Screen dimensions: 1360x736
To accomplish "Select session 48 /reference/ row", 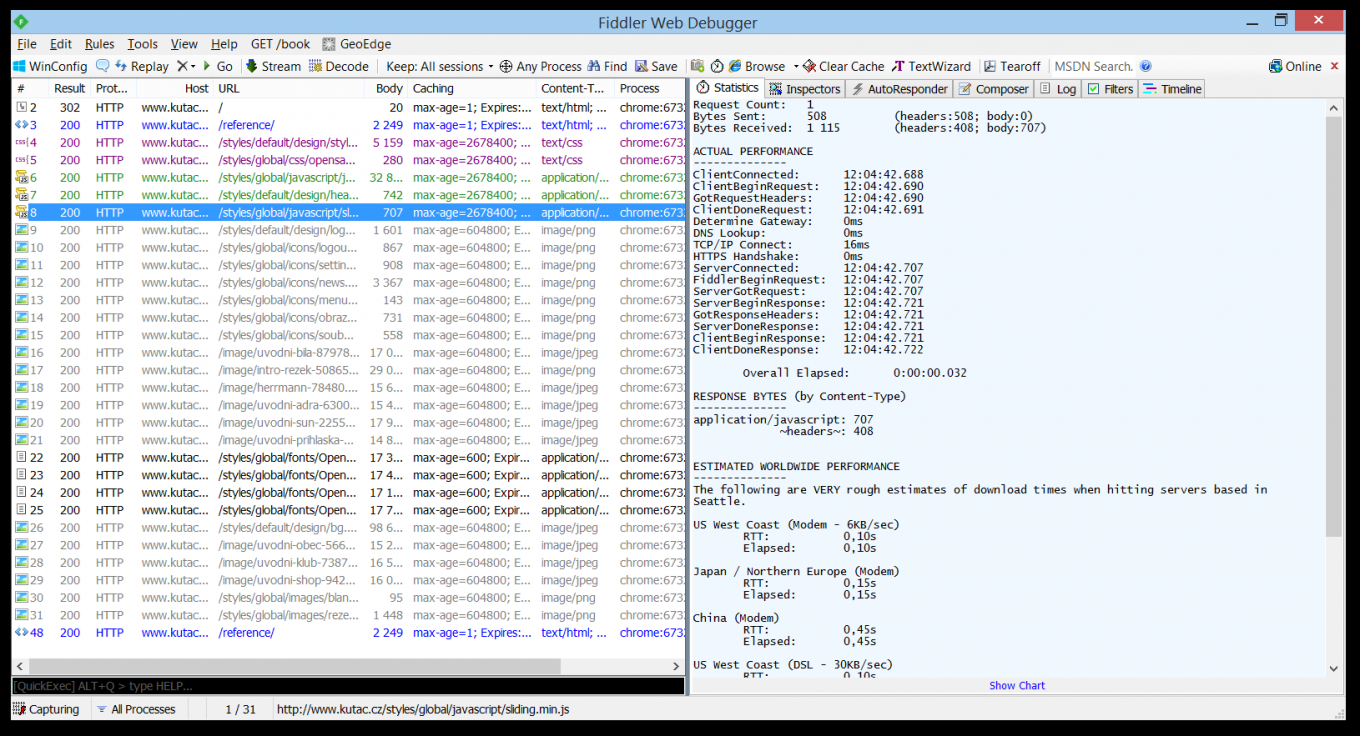I will click(x=348, y=632).
